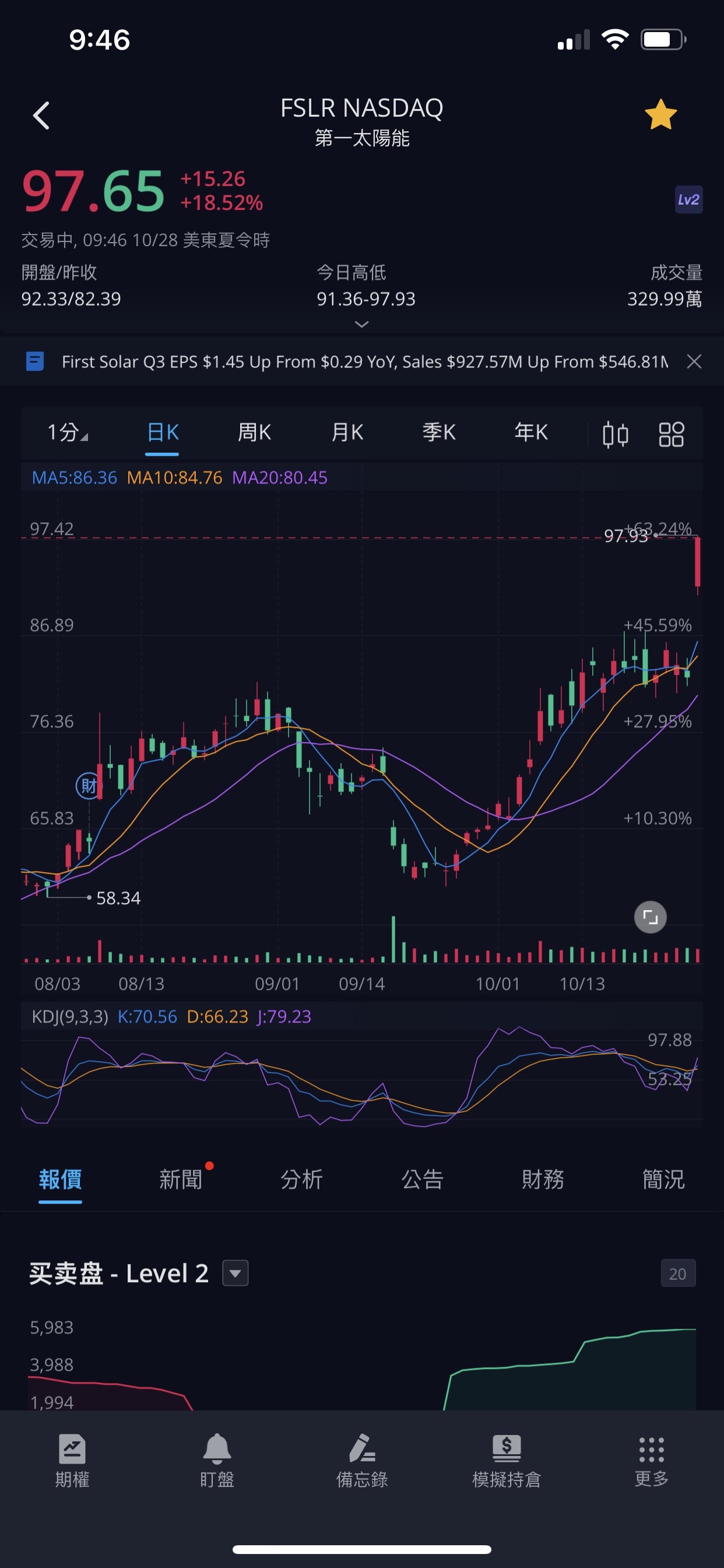Dismiss the First Solar Q3 EPS news banner

coord(694,362)
